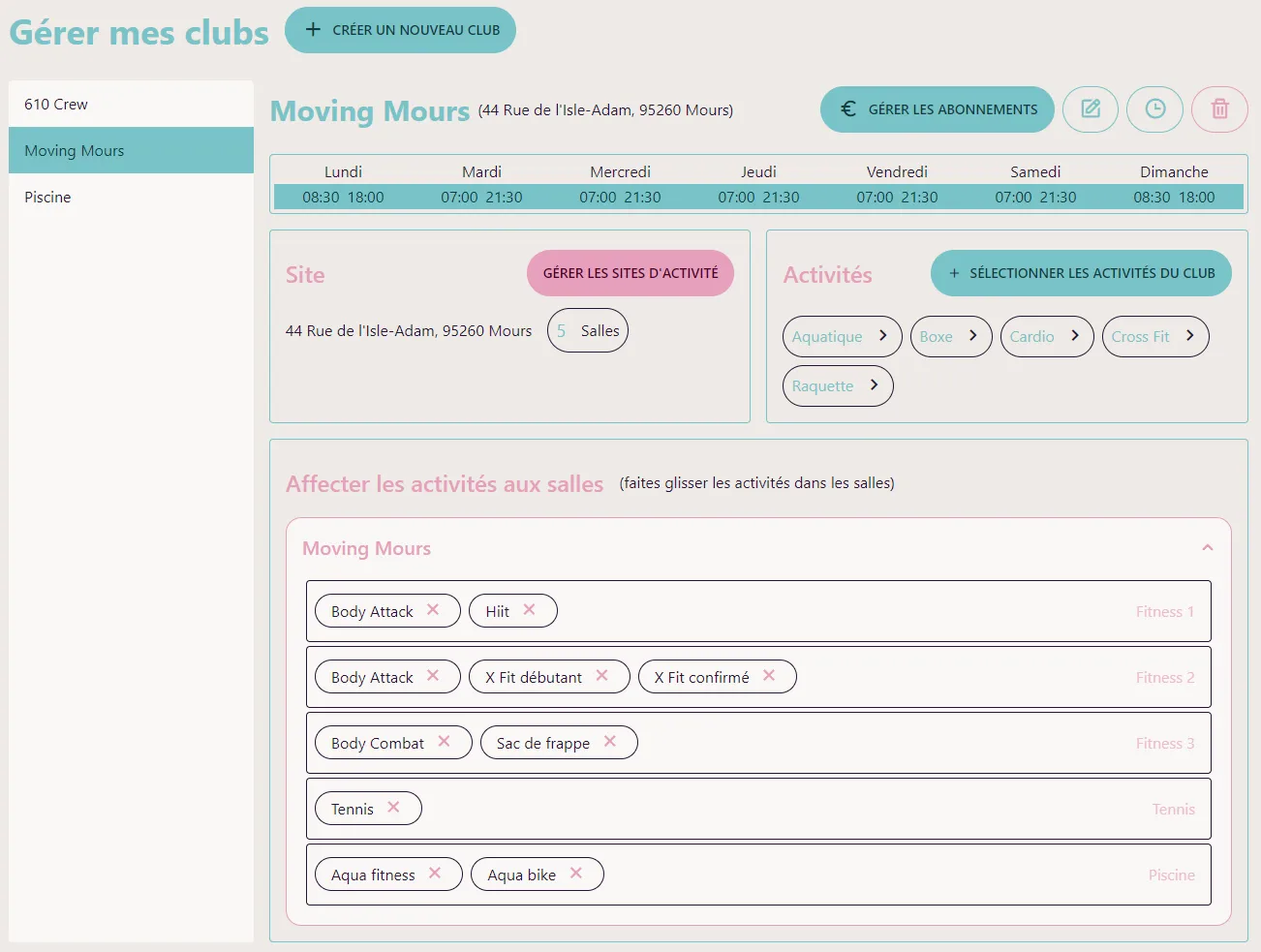Remove Sac de frappe activity
Screen dimensions: 1261x952
tap(610, 742)
